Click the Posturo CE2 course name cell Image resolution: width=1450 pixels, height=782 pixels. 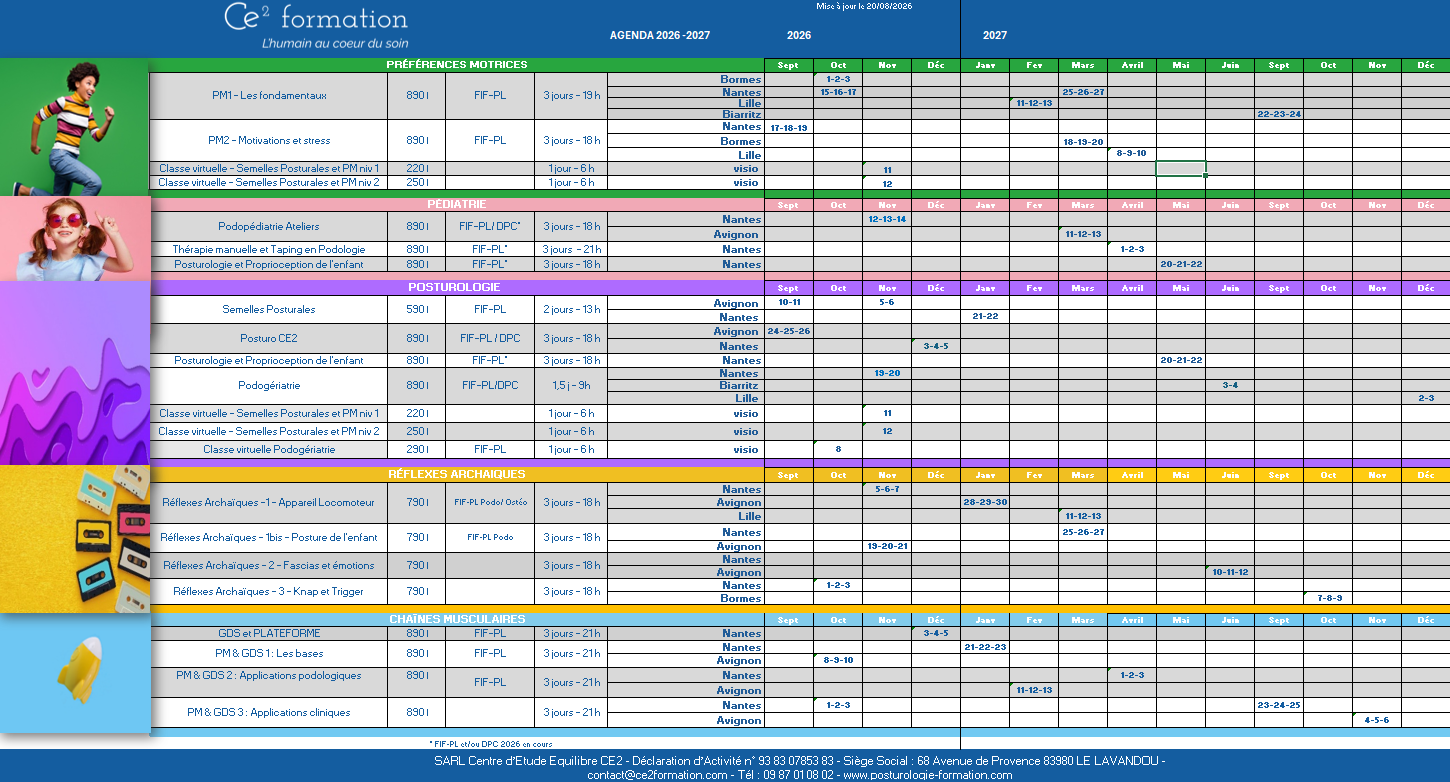click(x=269, y=338)
